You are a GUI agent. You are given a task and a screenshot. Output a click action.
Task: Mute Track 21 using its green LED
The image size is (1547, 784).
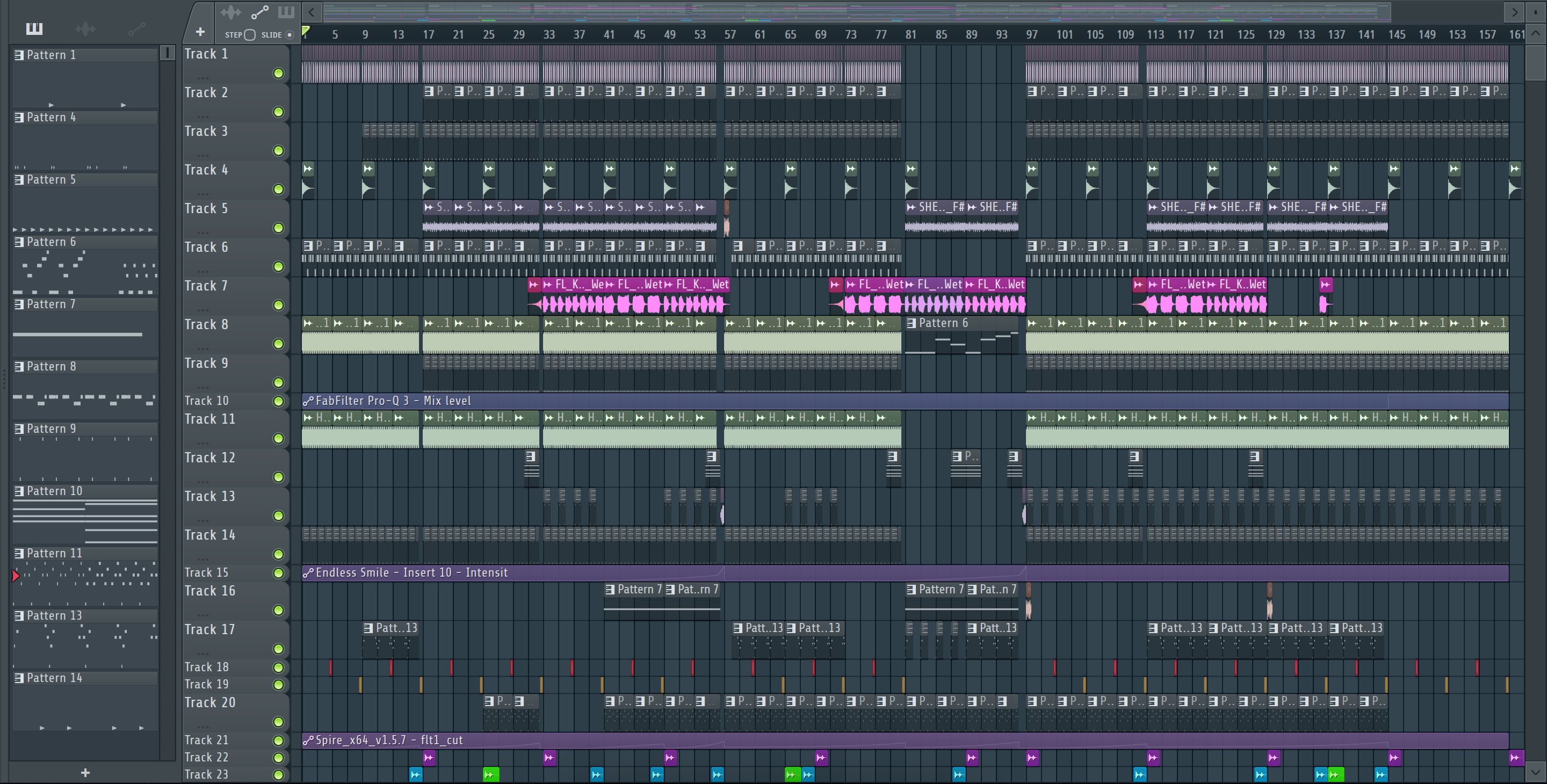click(278, 740)
